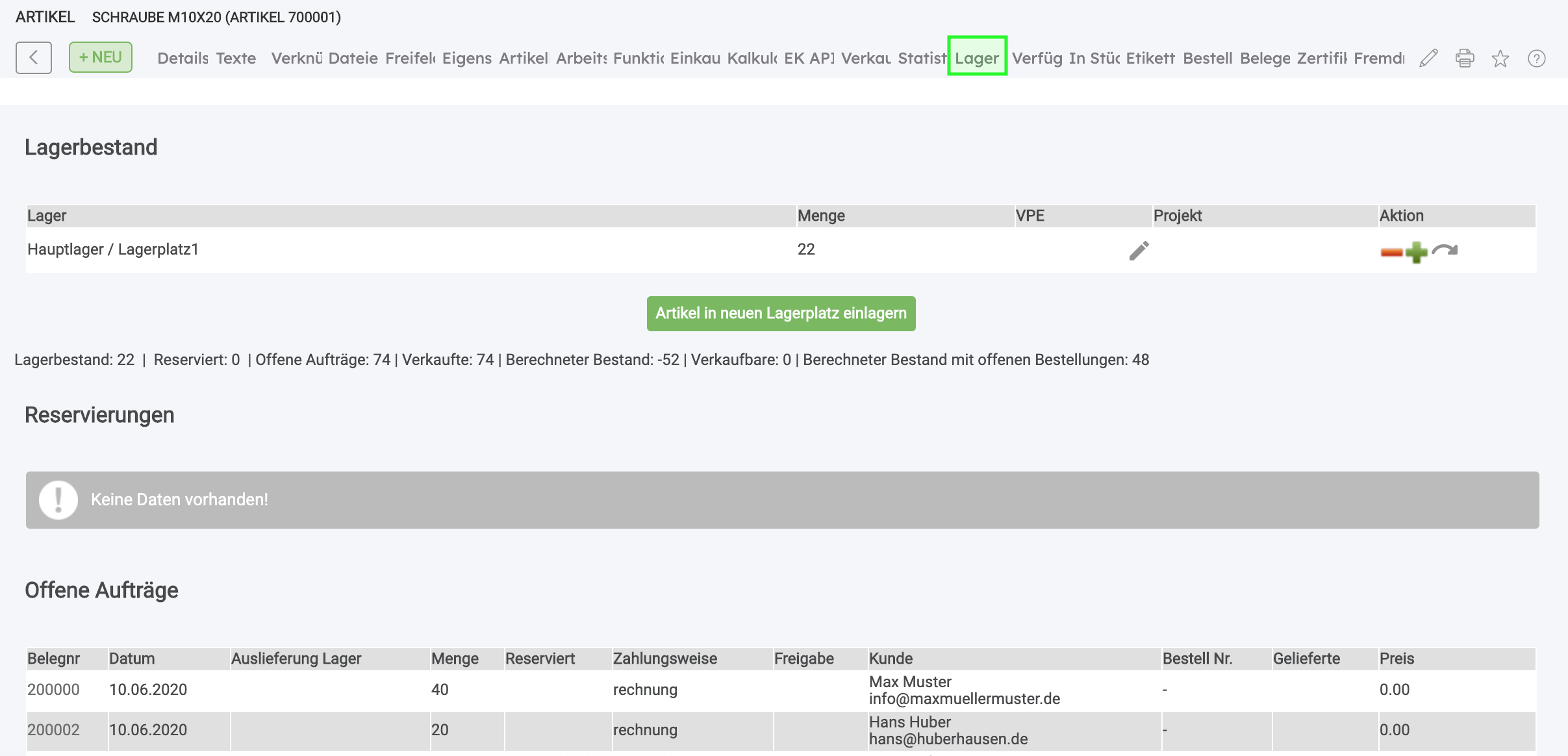Switch to the Details tab

[183, 58]
